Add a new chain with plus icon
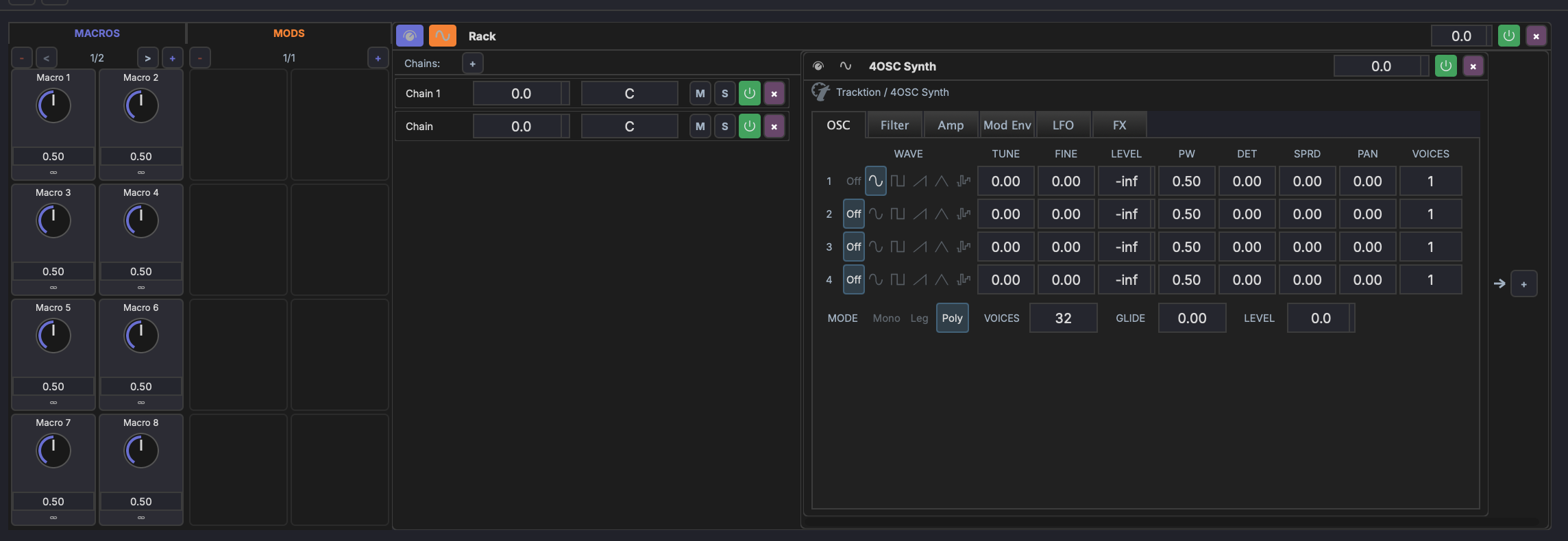1568x541 pixels. [472, 64]
